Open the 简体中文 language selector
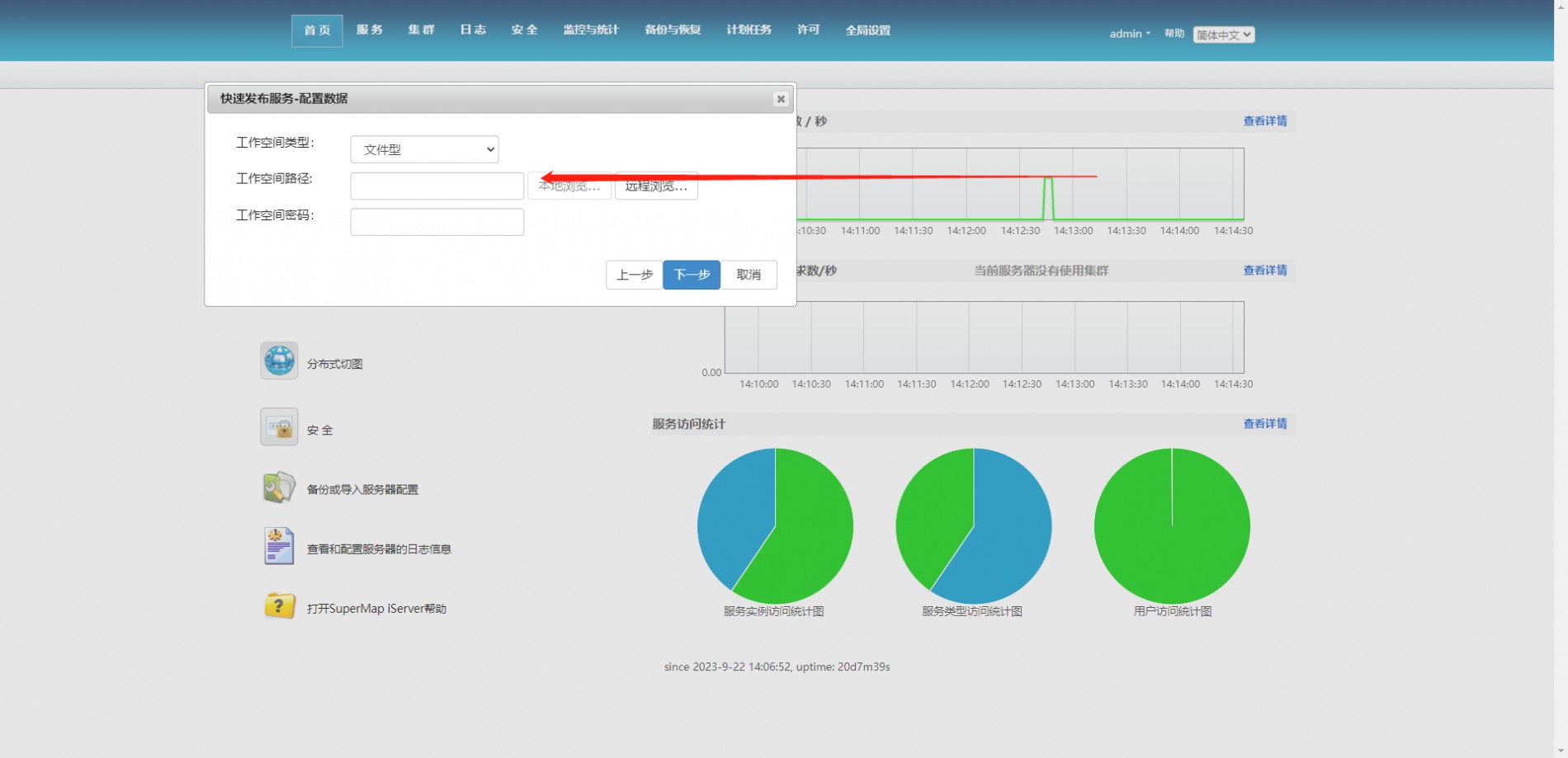The image size is (1568, 758). click(1224, 35)
